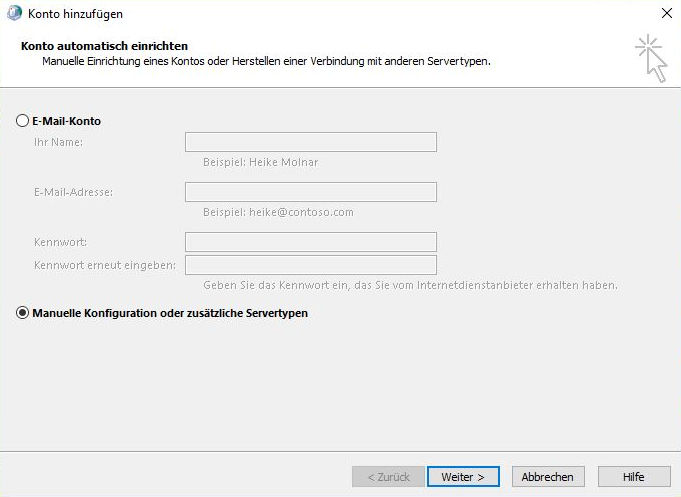Click the sparkling cursor wizard icon

650,57
